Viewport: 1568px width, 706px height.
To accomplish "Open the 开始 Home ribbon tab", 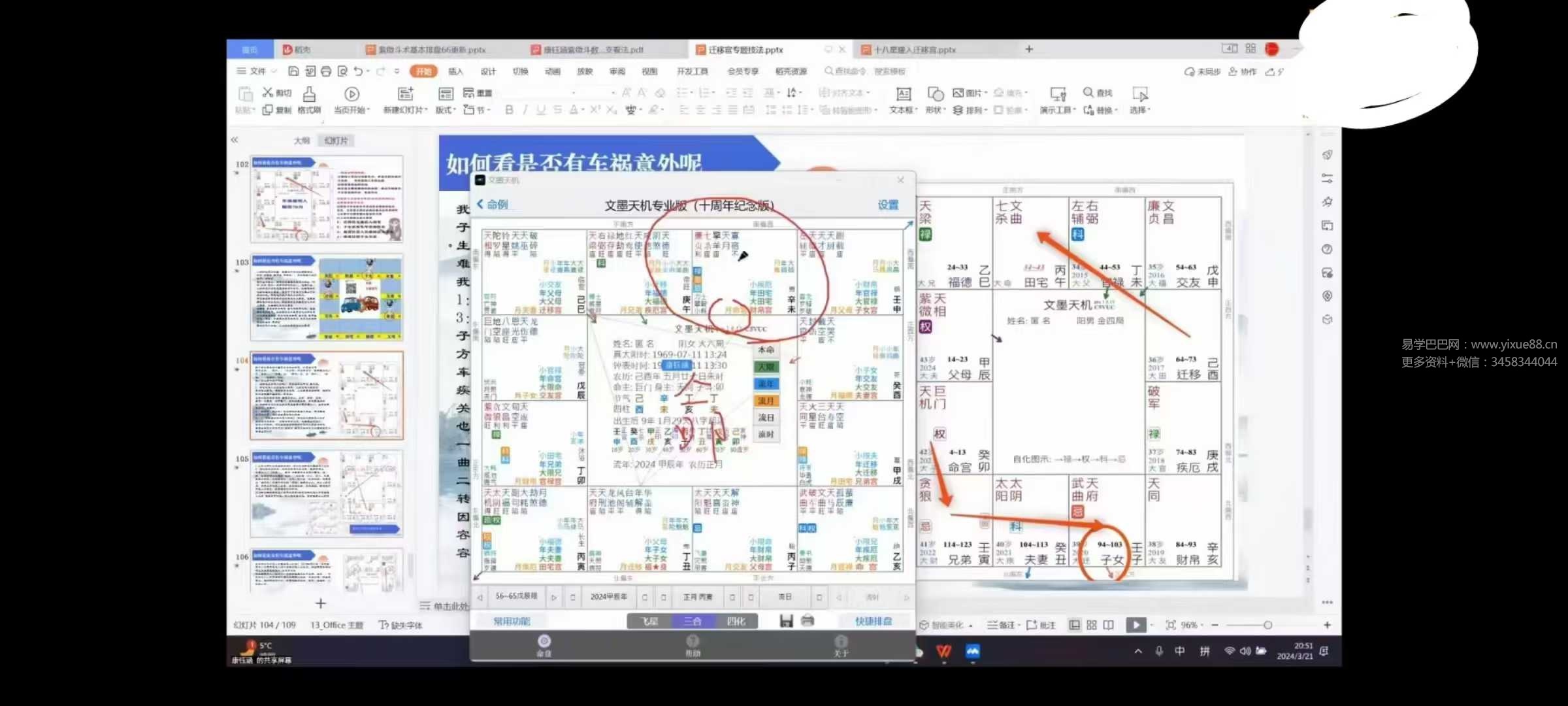I will (423, 71).
